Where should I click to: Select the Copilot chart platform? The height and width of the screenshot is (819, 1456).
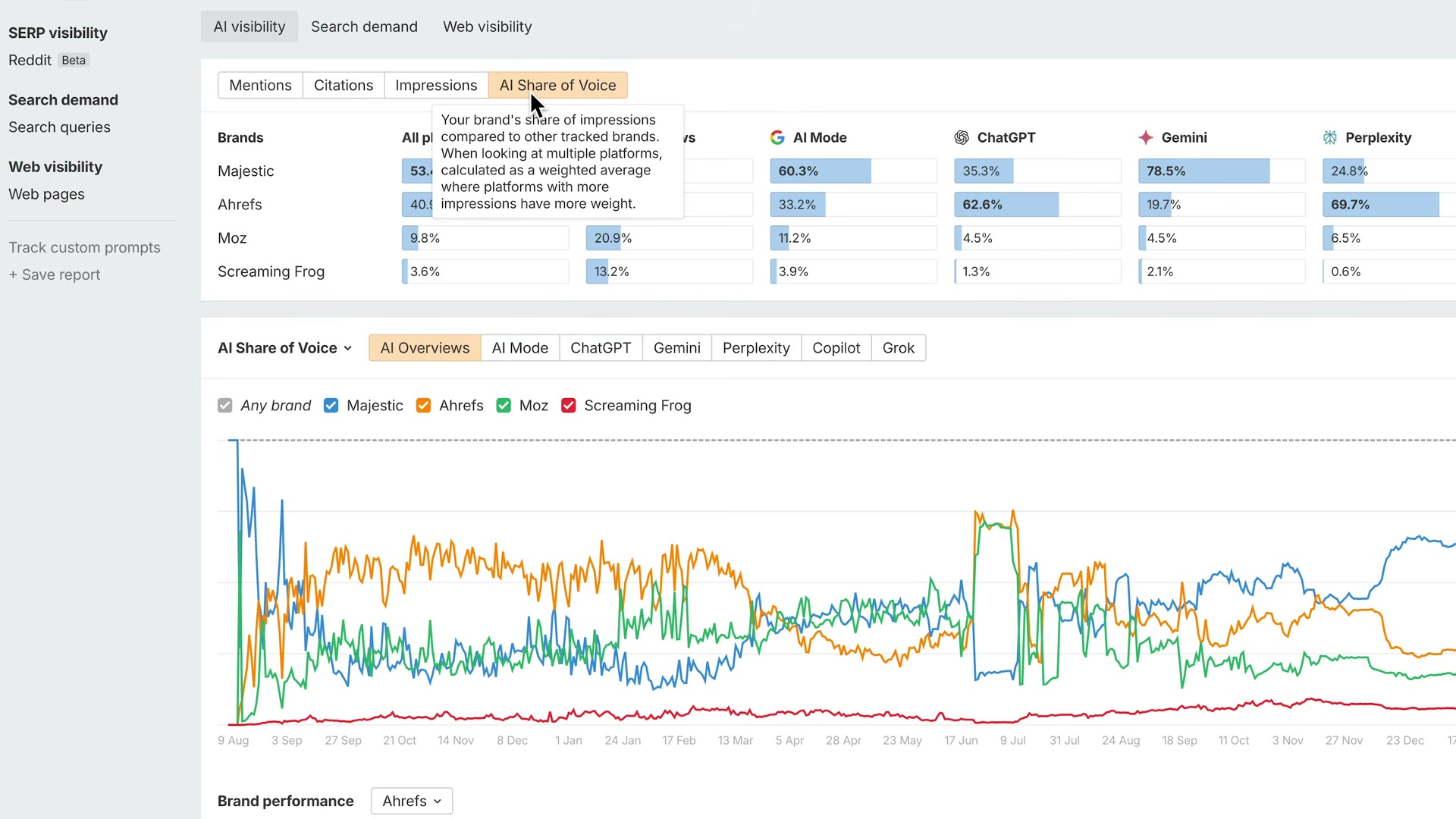(836, 348)
